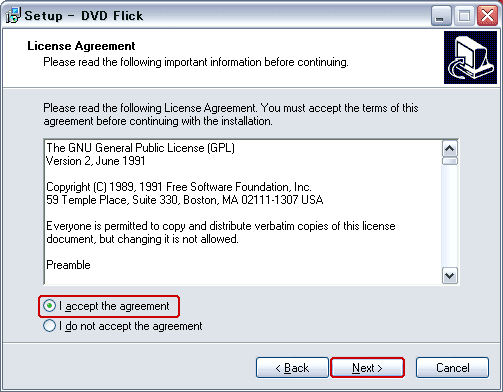Minimize the Setup window
Image resolution: width=503 pixels, height=392 pixels.
441,16
